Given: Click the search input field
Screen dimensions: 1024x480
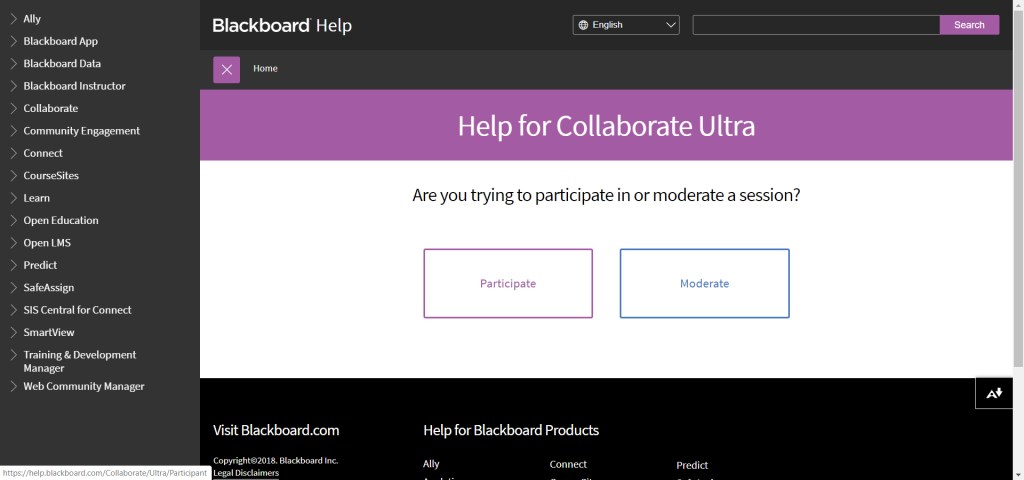Looking at the screenshot, I should click(815, 25).
